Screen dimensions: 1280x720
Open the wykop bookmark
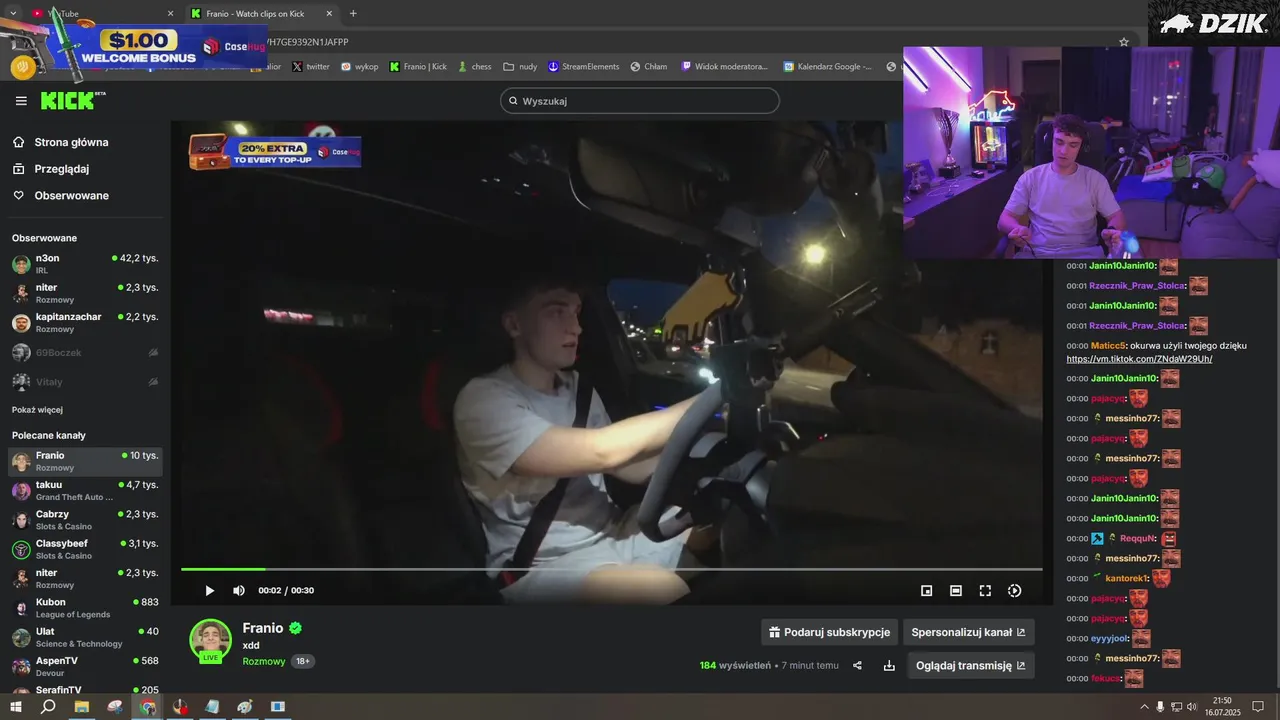tap(360, 67)
